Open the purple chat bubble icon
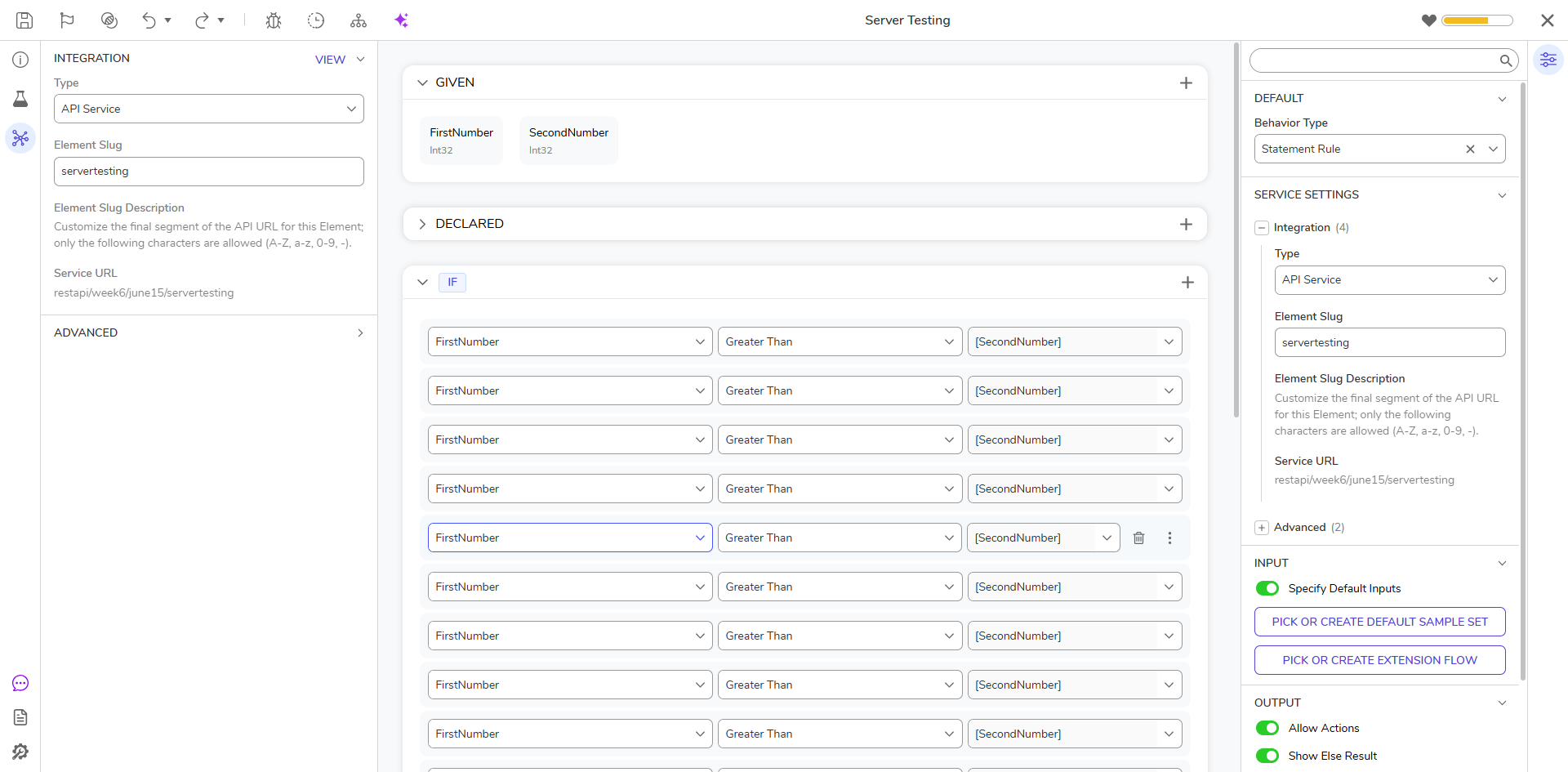 click(20, 683)
